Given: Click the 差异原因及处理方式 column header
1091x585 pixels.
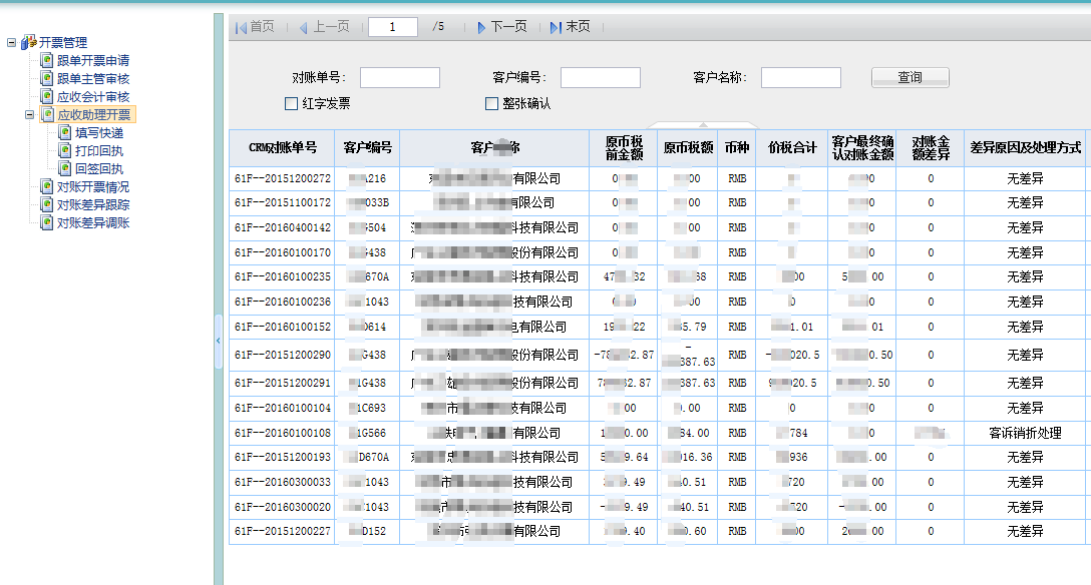Looking at the screenshot, I should (1025, 147).
